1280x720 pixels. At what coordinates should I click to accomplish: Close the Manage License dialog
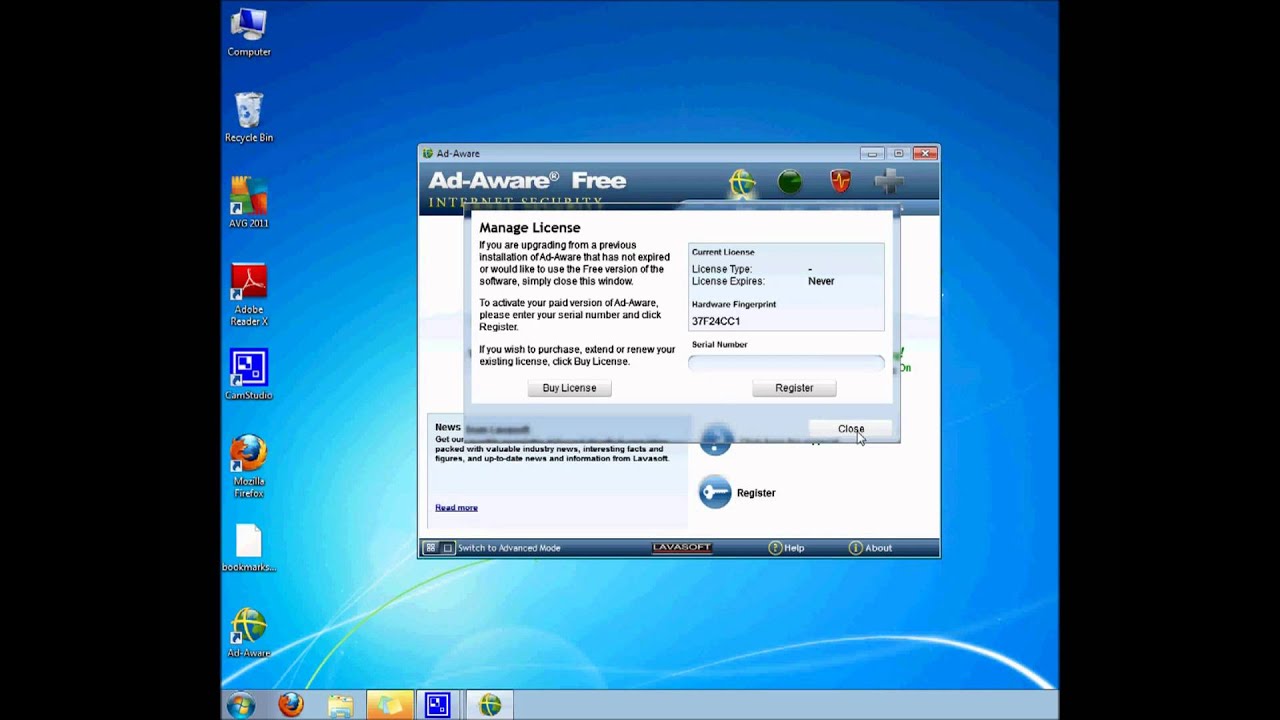(851, 429)
